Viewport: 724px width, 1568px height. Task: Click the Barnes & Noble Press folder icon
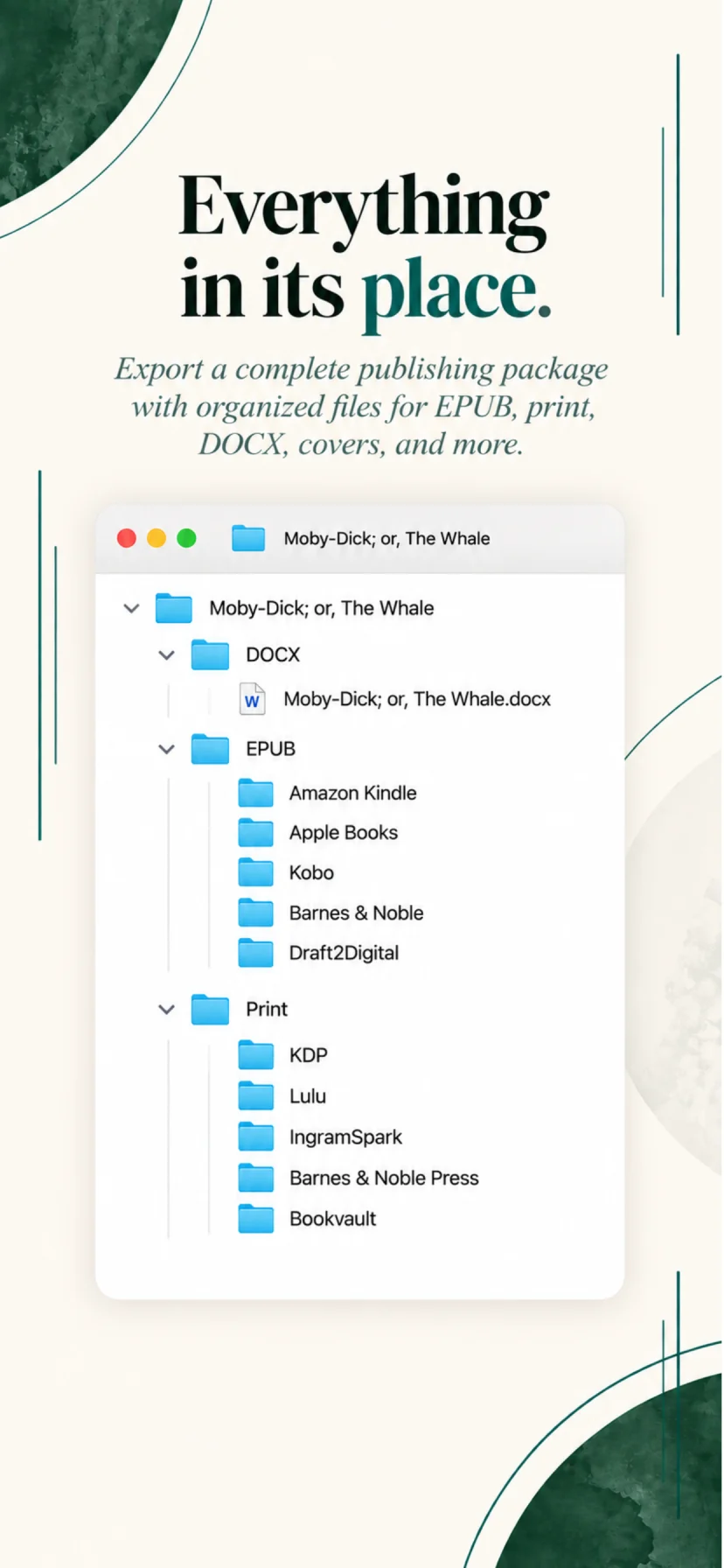coord(256,1178)
